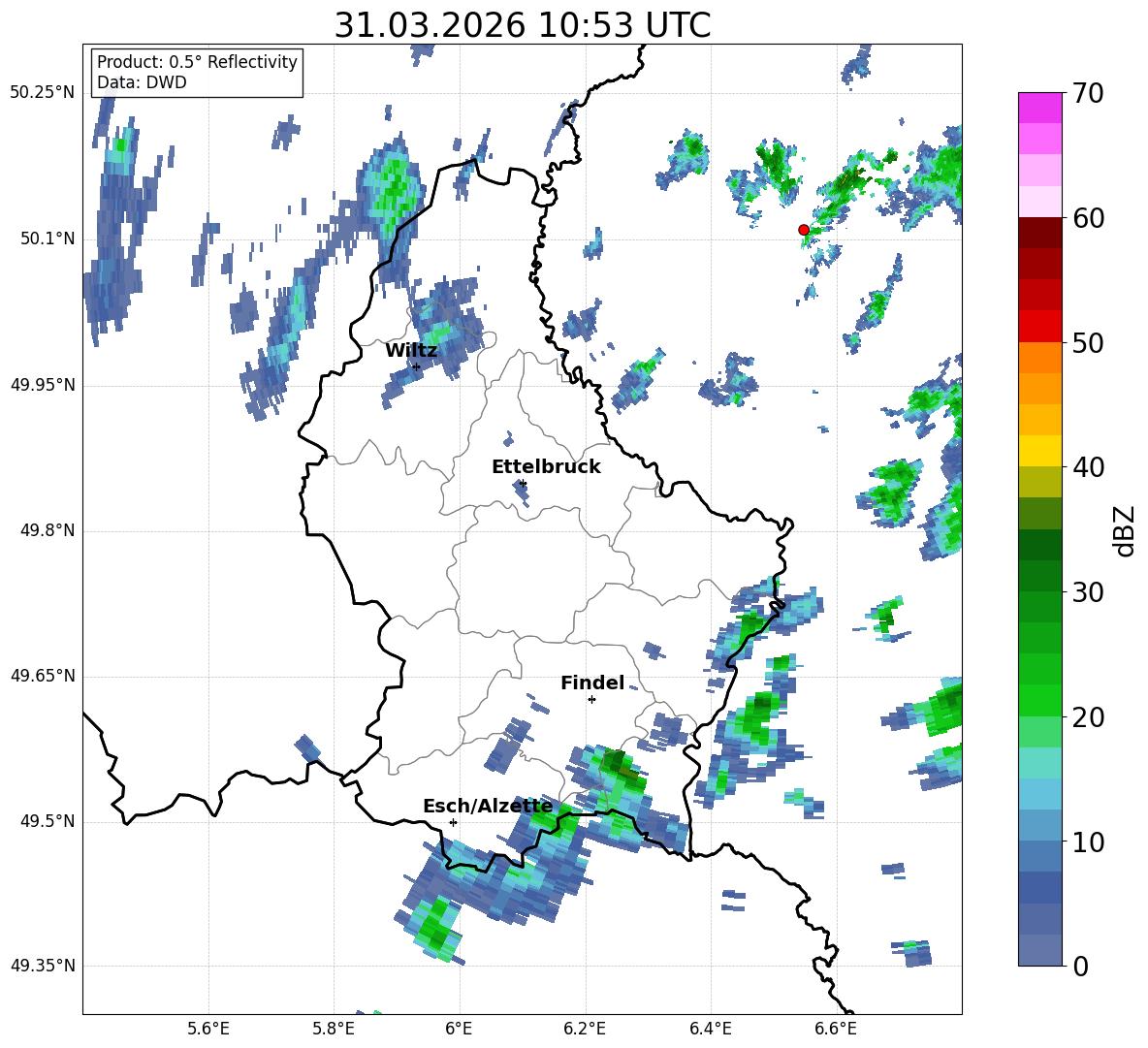Click the red circle marker on the map
The width and height of the screenshot is (1148, 1048).
[x=803, y=230]
